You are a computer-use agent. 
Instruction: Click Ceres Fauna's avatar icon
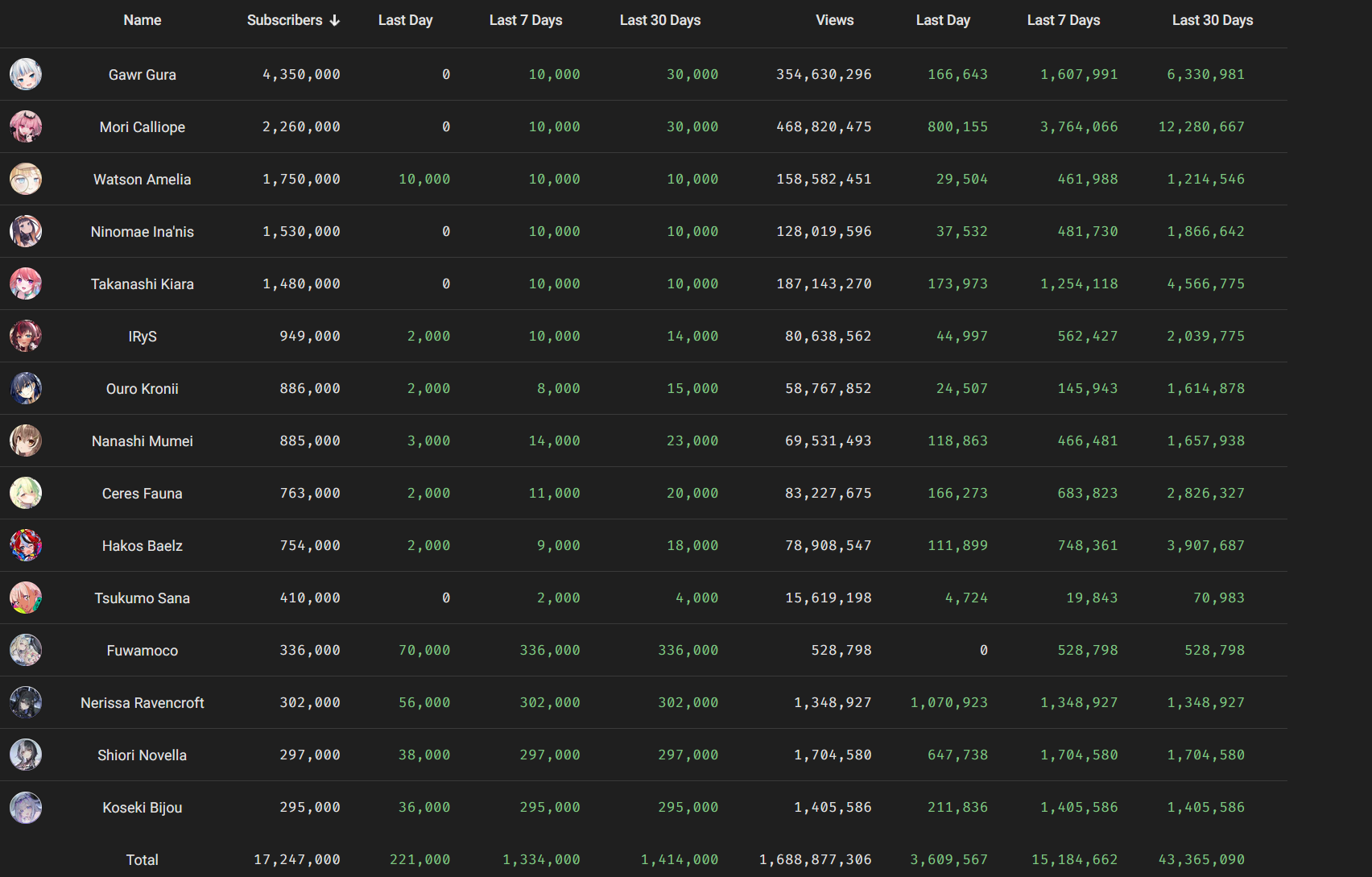click(26, 493)
